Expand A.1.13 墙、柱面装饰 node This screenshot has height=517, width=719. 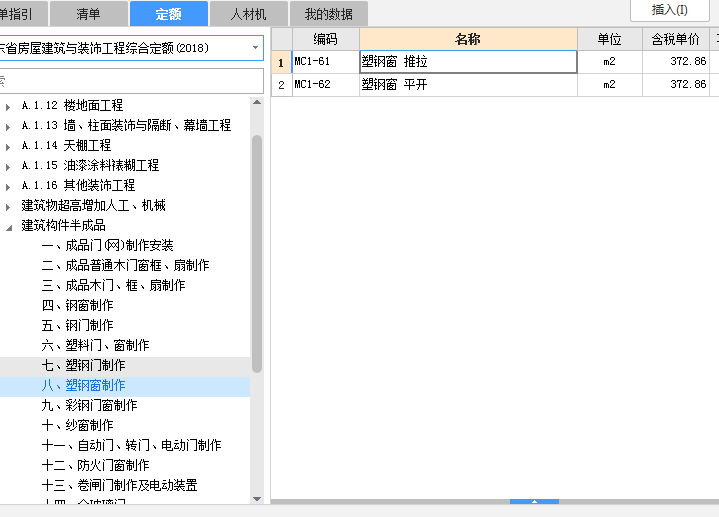click(x=7, y=127)
